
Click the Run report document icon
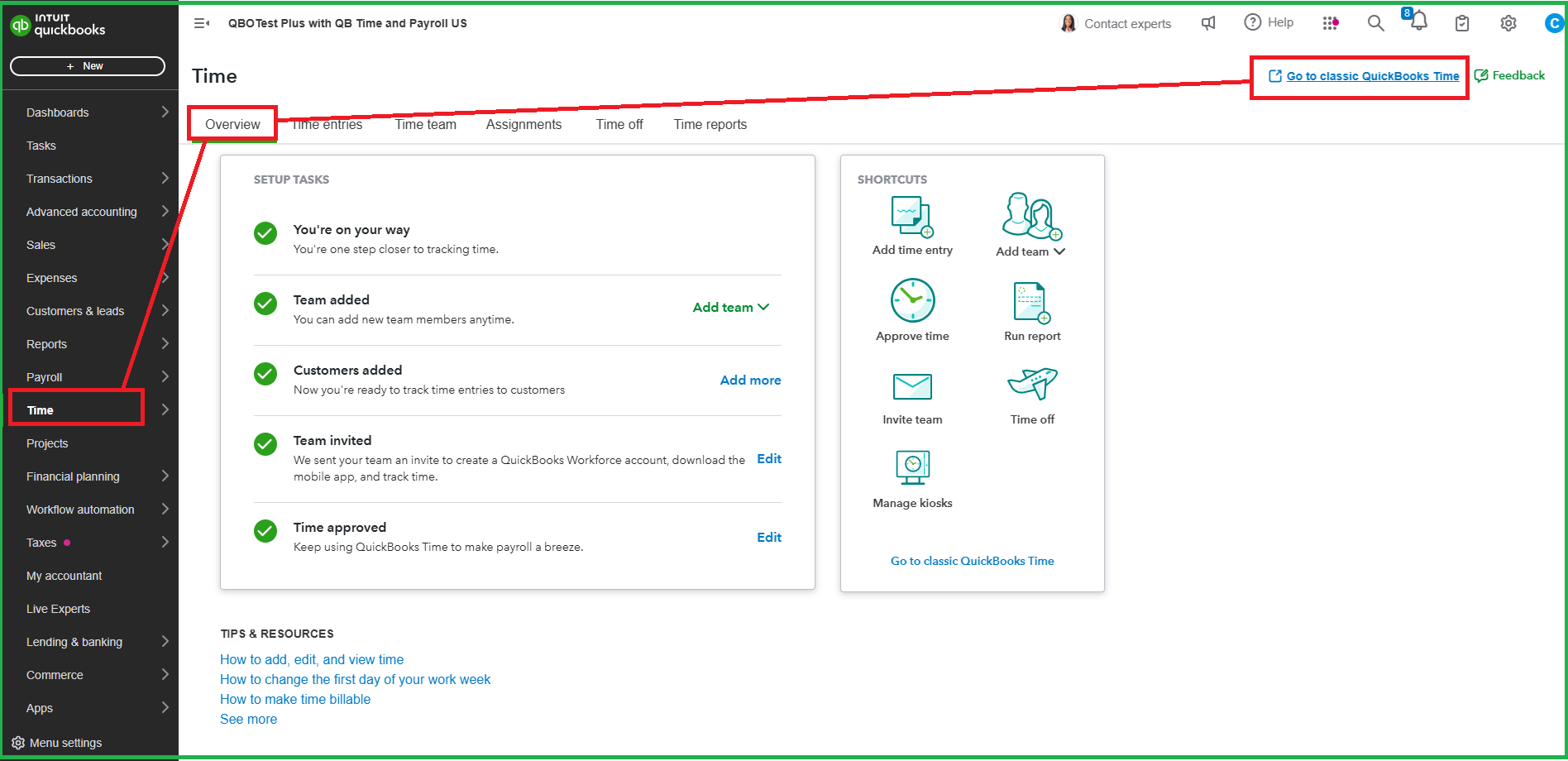point(1031,302)
